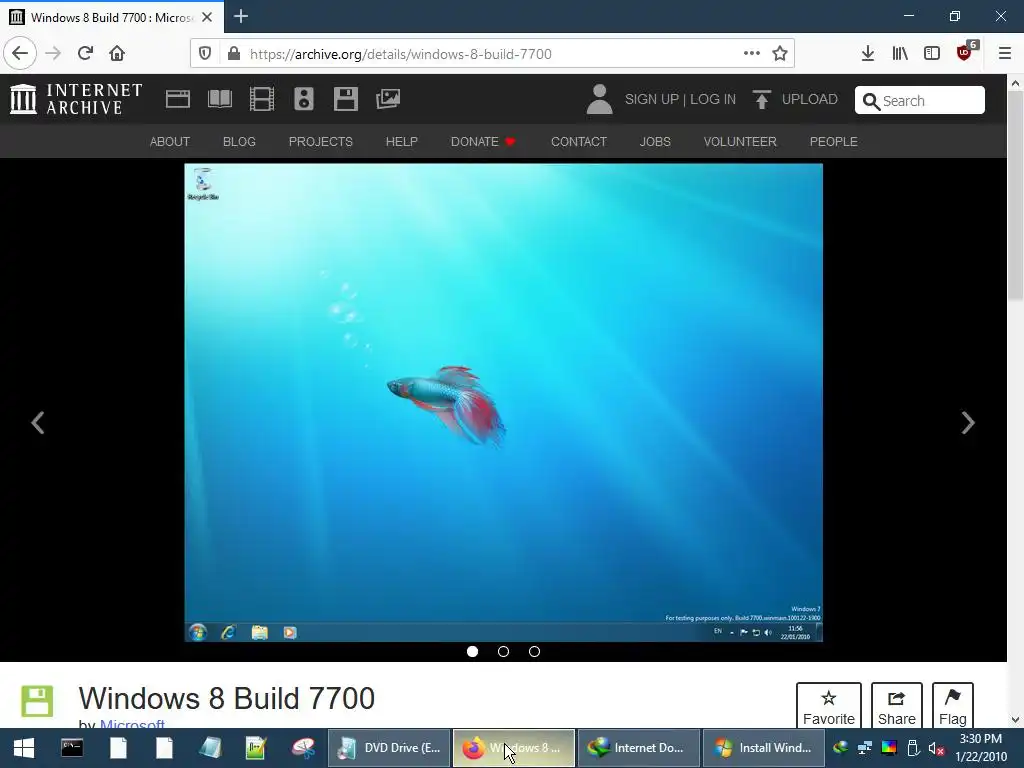Click the page vertical scrollbar thumb
This screenshot has width=1024, height=768.
[x=1015, y=195]
